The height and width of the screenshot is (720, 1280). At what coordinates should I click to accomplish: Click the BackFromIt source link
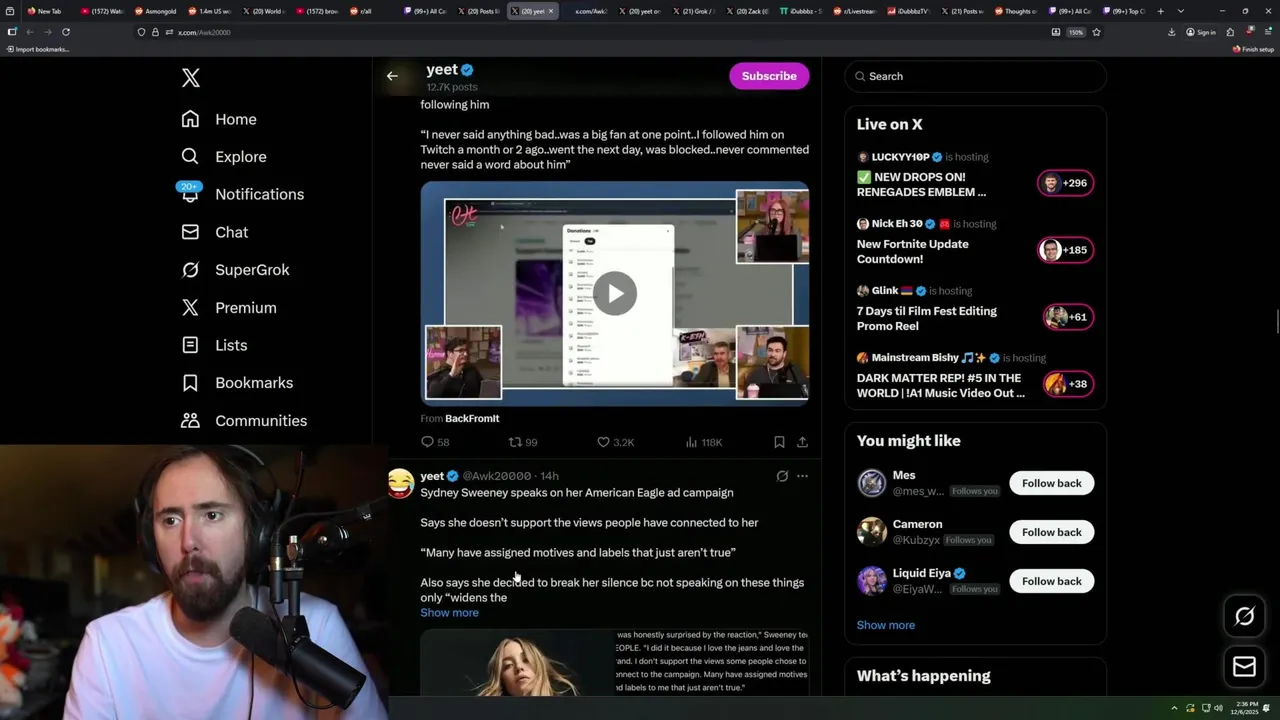(472, 418)
